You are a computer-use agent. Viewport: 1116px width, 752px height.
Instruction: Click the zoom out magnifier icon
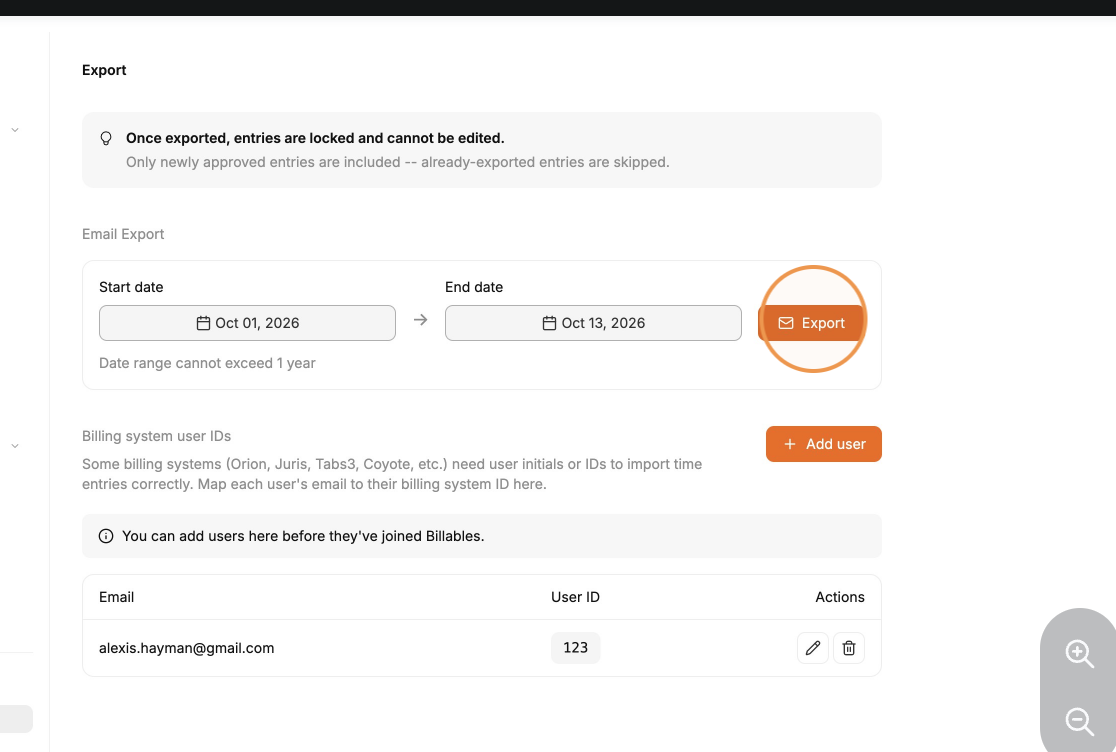1079,721
